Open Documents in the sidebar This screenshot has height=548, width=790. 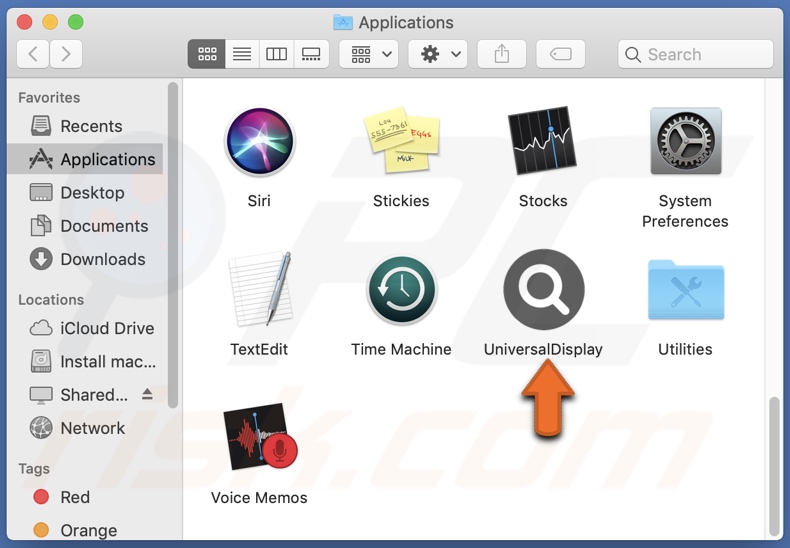(85, 226)
